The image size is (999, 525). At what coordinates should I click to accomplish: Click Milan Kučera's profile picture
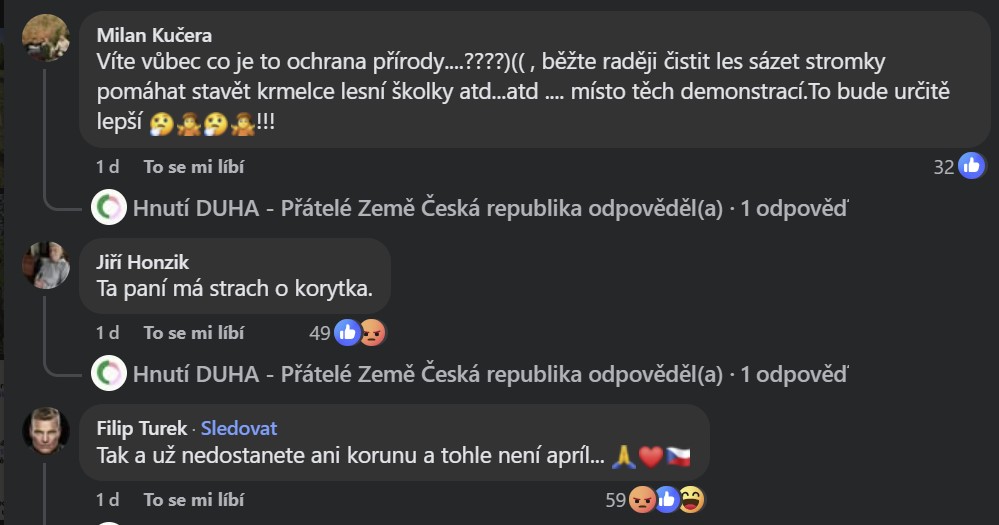tap(46, 38)
